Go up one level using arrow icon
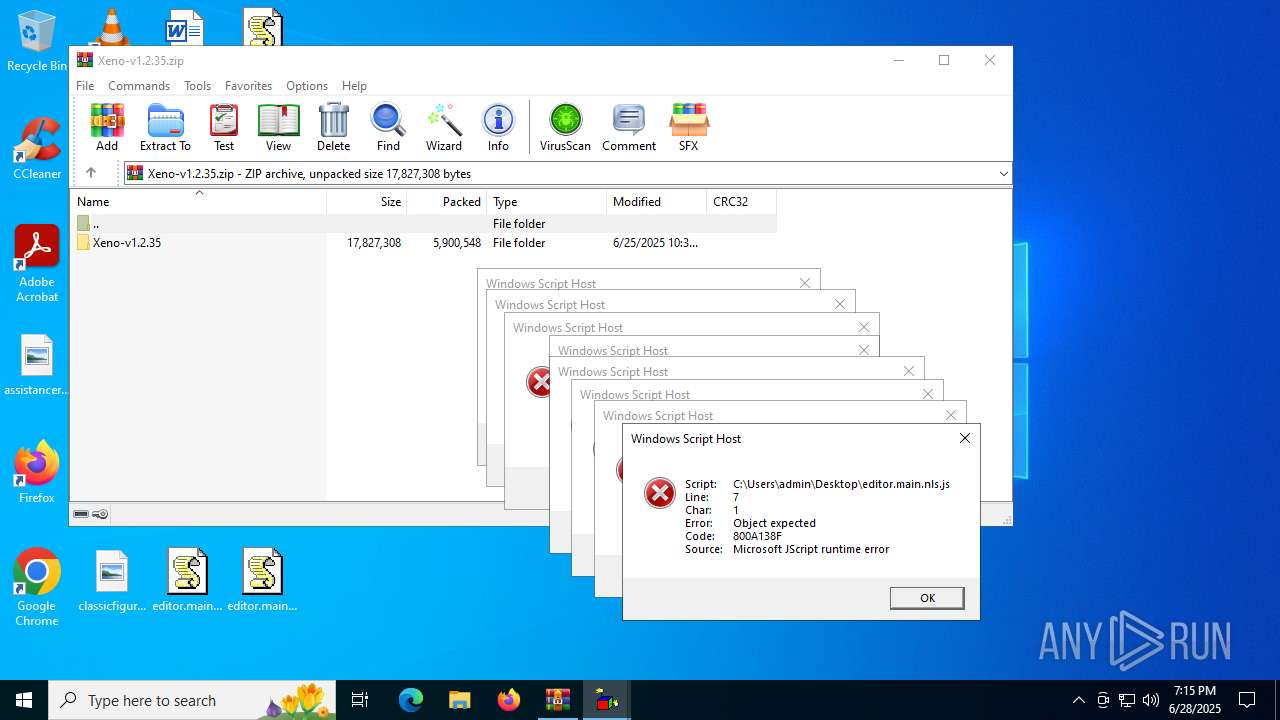 [x=91, y=173]
